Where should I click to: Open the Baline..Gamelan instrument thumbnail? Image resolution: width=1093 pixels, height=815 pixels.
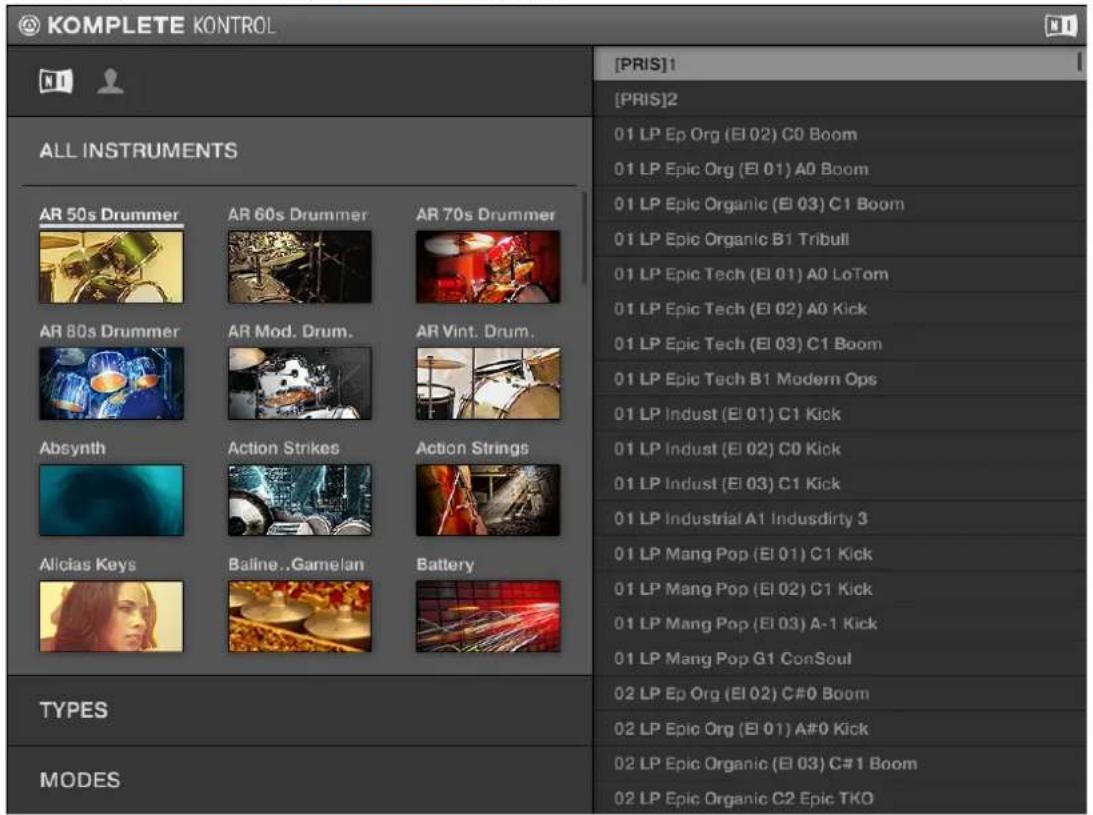[300, 616]
